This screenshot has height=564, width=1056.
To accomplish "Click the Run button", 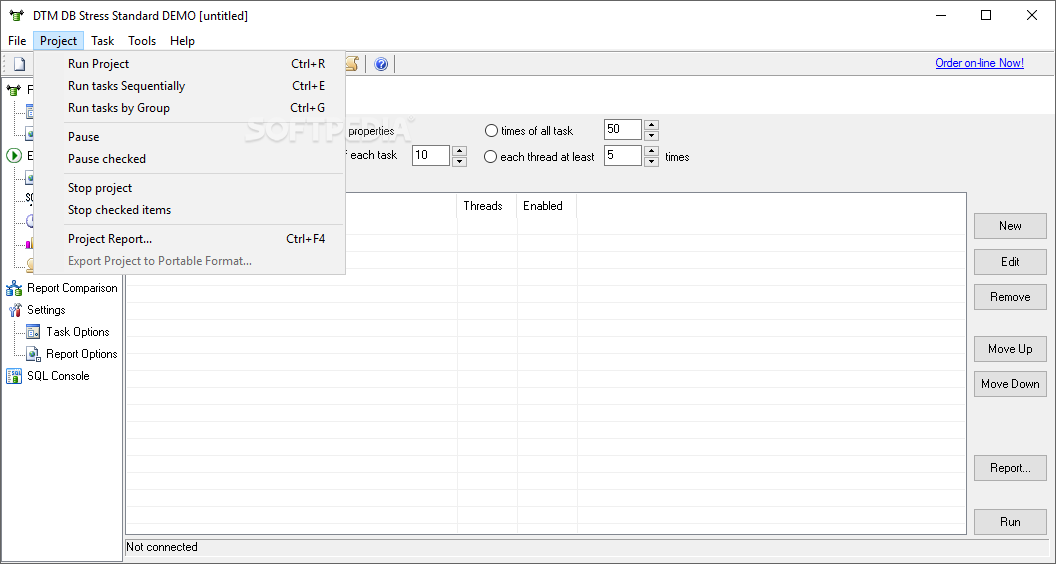I will click(1010, 522).
